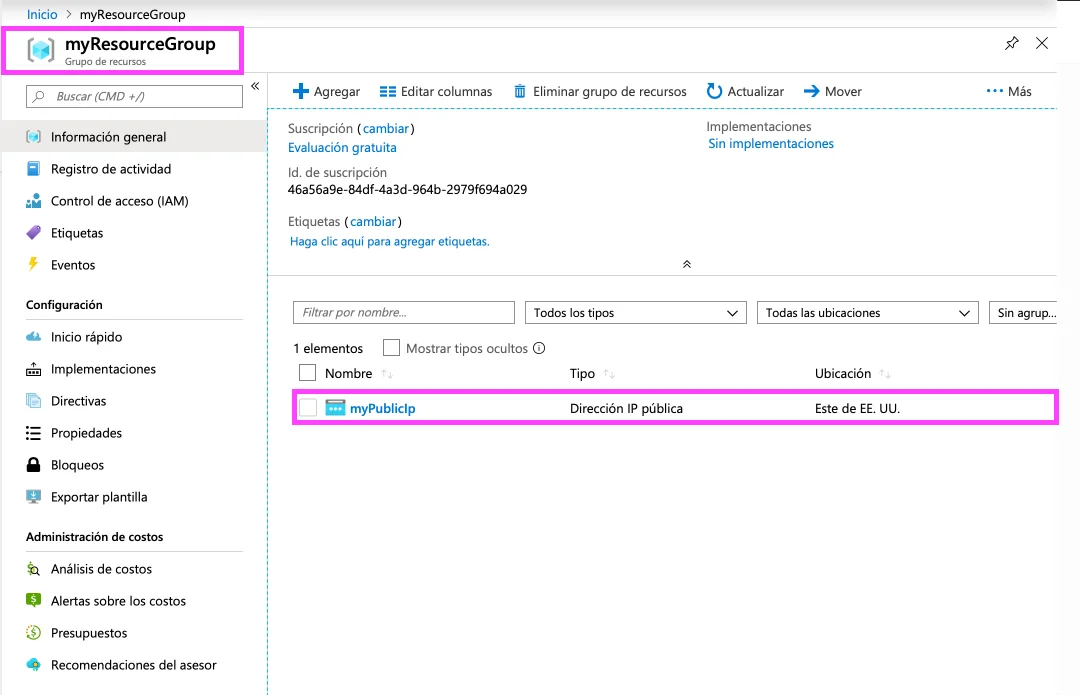Click the Información general cube icon
Image resolution: width=1080 pixels, height=695 pixels.
coord(33,137)
